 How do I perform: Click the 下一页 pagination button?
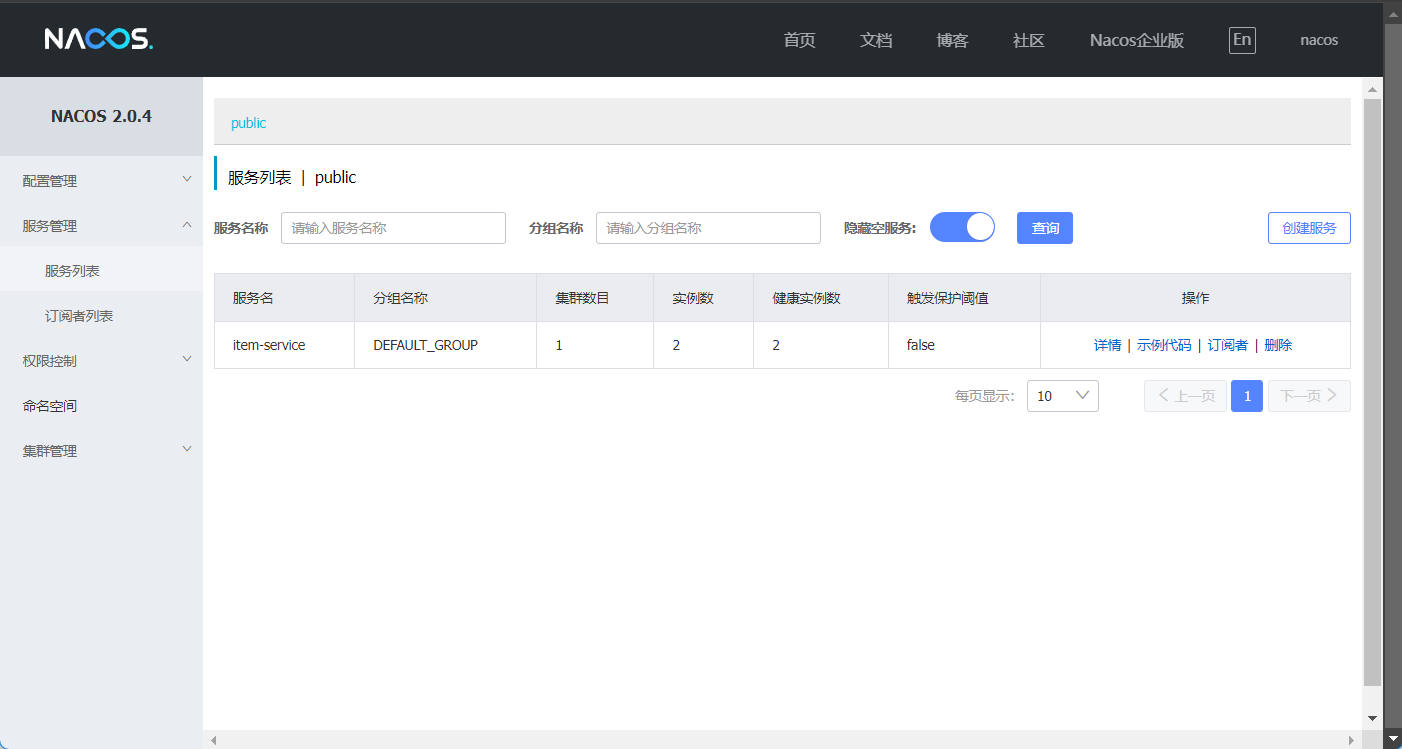1309,396
